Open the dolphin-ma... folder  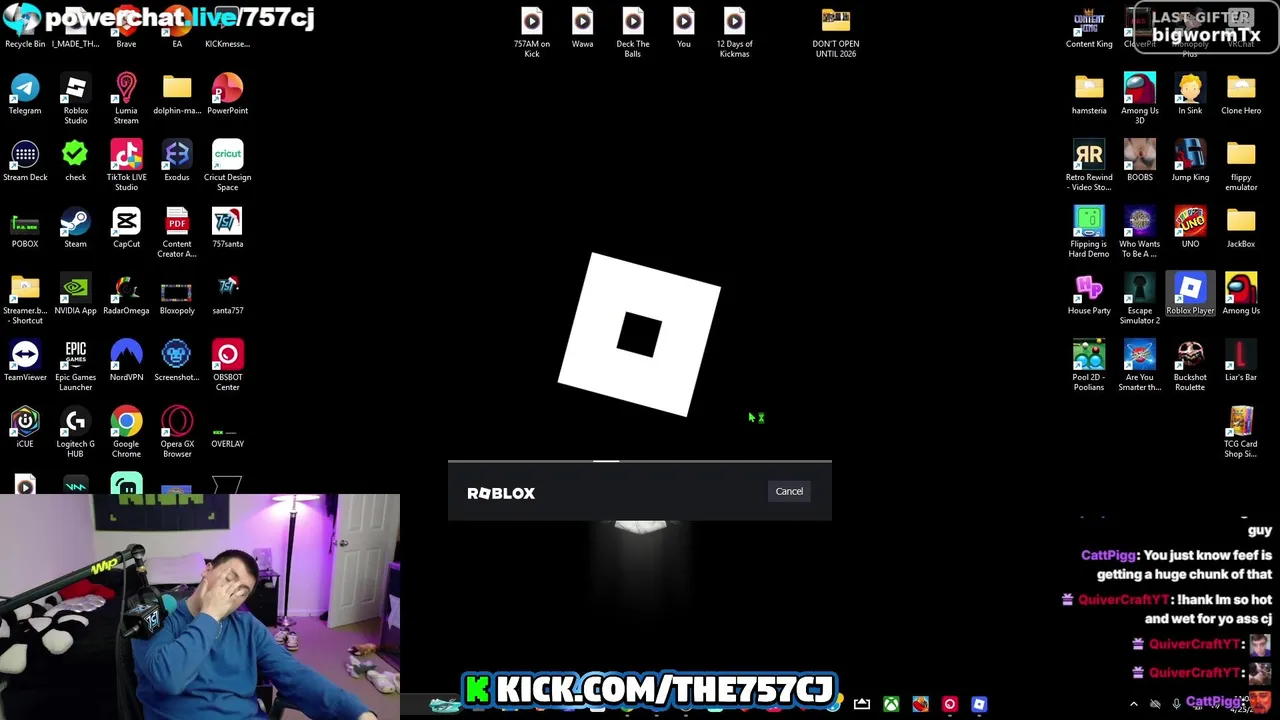[x=177, y=94]
